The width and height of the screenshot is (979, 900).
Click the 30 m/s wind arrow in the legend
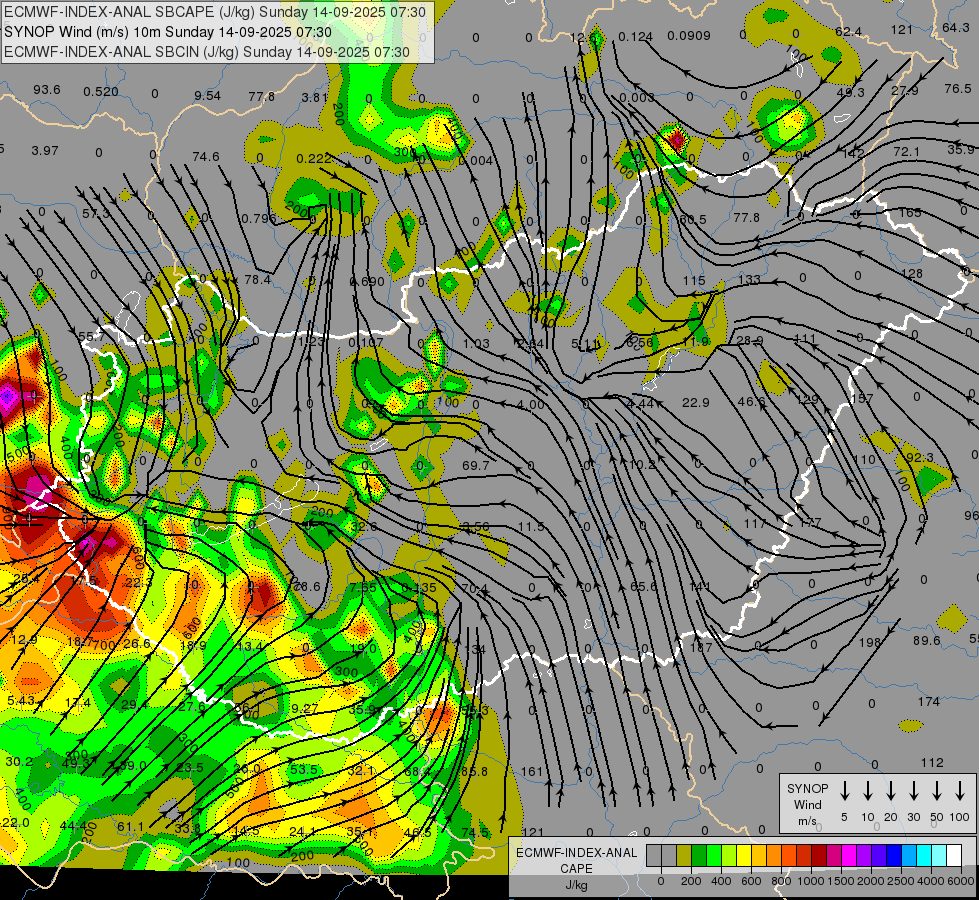[x=913, y=791]
